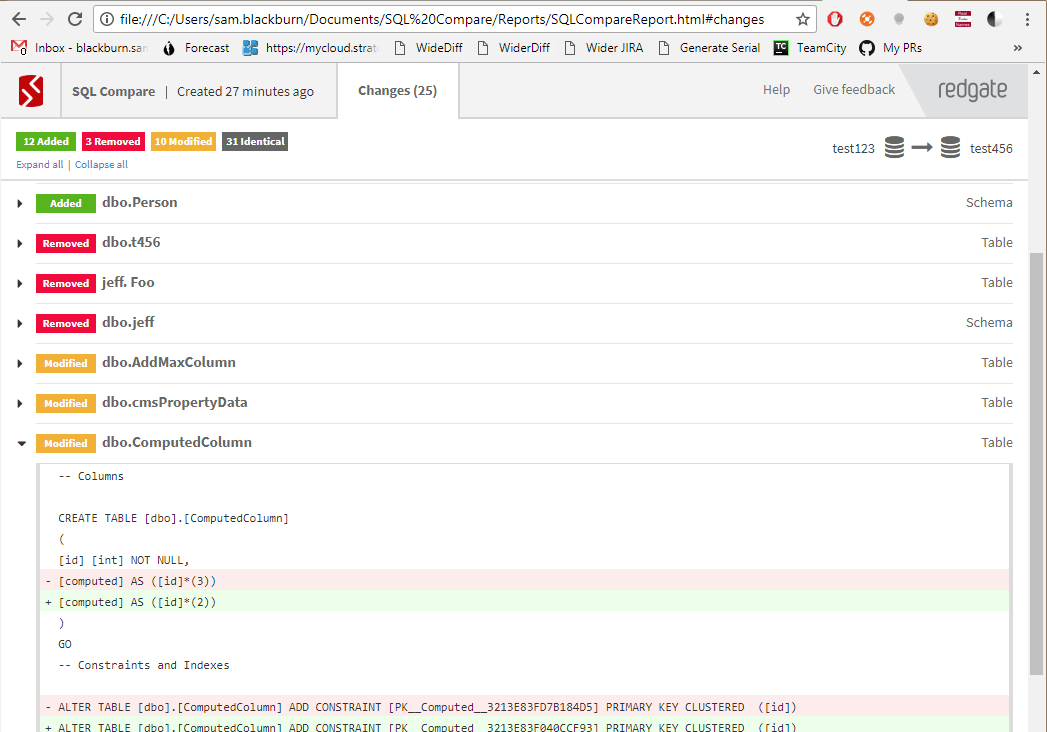Click the dbo.t456 object name

pos(131,242)
